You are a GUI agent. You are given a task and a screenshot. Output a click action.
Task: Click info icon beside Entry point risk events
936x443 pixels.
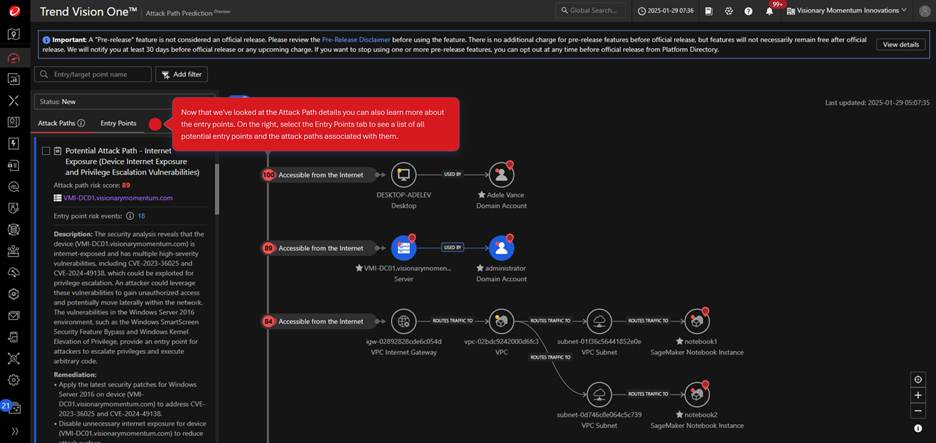(x=130, y=216)
